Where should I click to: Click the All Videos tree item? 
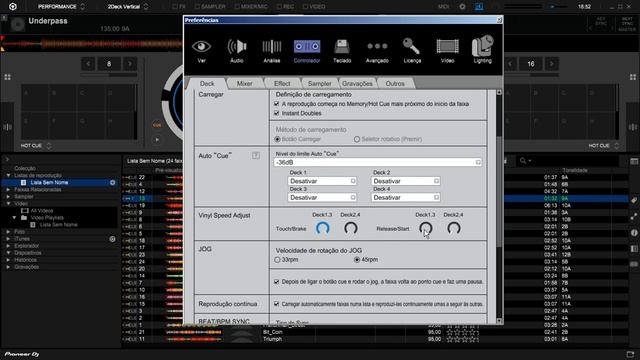tap(42, 211)
